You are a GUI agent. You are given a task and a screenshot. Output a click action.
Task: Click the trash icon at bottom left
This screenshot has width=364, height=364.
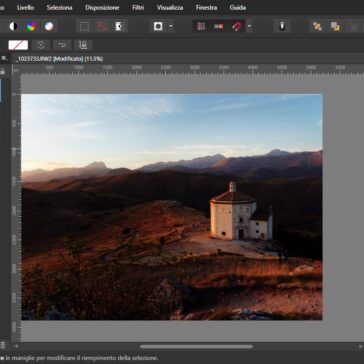[x=3, y=345]
